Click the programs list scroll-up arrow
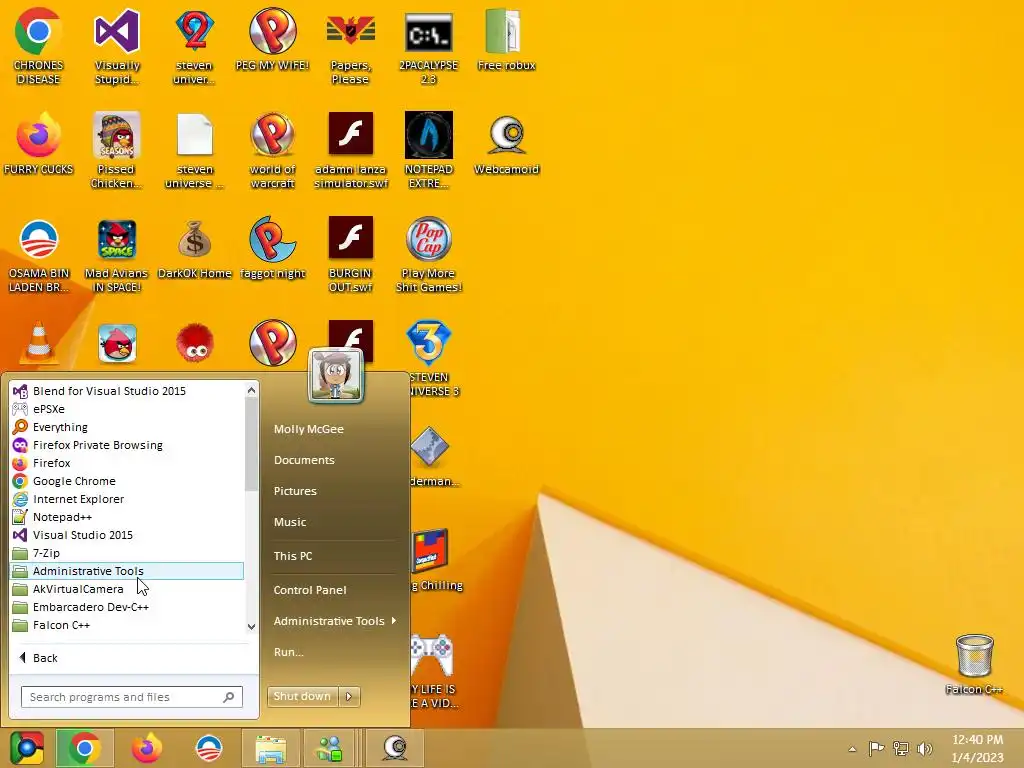Image resolution: width=1024 pixels, height=768 pixels. pos(251,390)
